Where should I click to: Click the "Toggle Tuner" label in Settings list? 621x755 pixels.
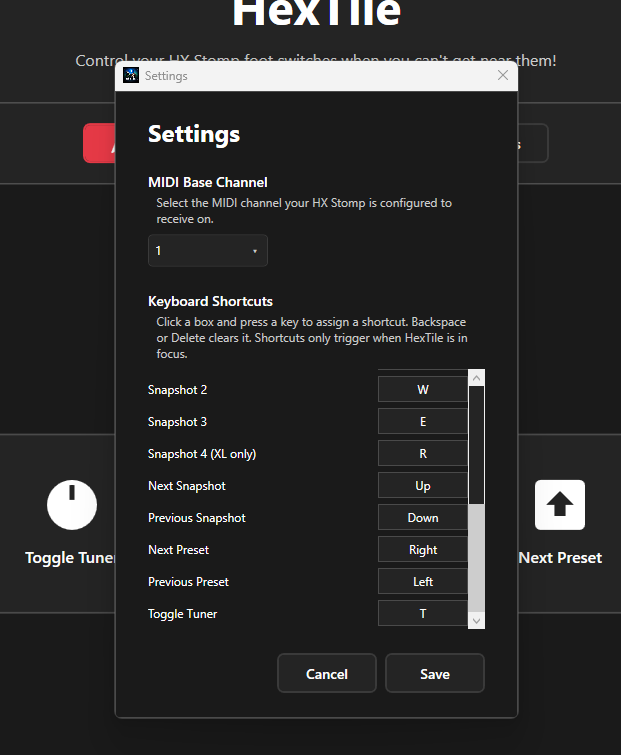pos(182,614)
